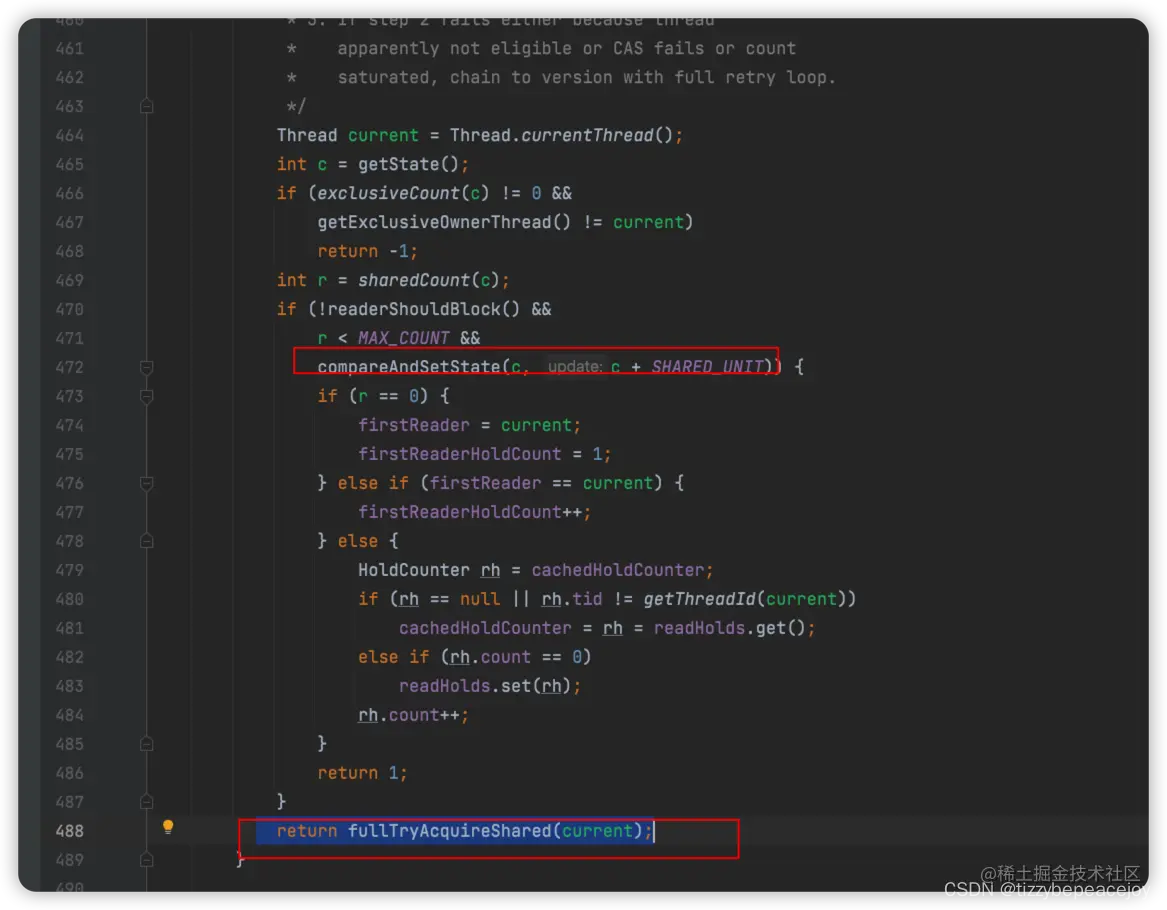Click the fold end marker at line 487
The image size is (1167, 910).
[147, 802]
